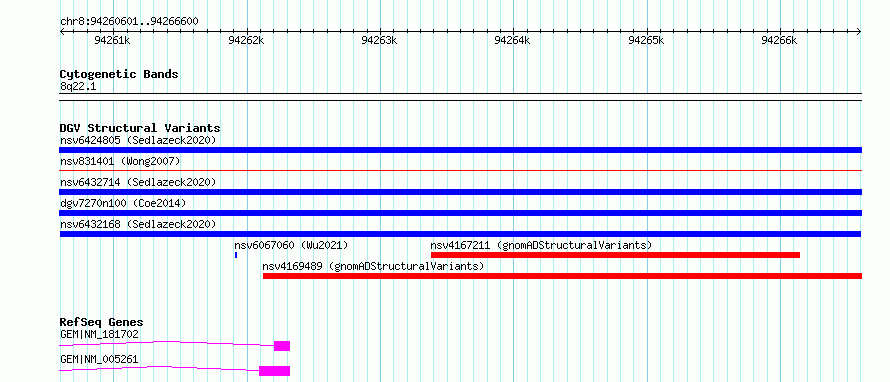The height and width of the screenshot is (382, 890).
Task: Select the thin red nsv831401 line
Action: [x=460, y=170]
